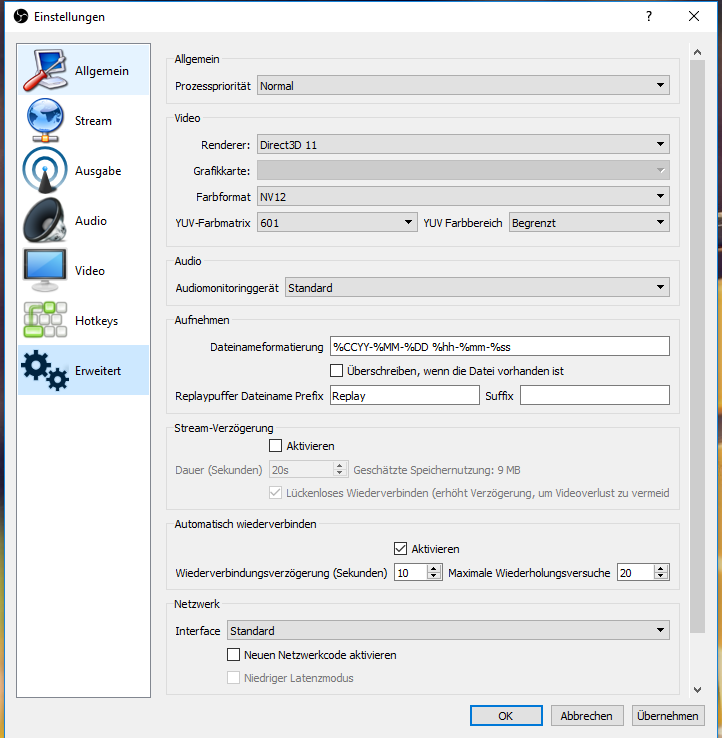
Task: Open Video settings monitor icon
Action: 44,270
